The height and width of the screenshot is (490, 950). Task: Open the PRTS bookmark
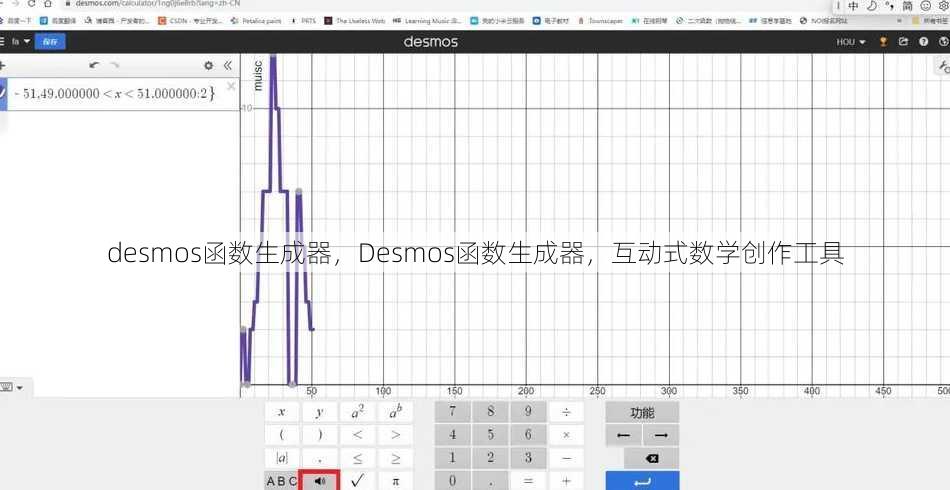304,21
